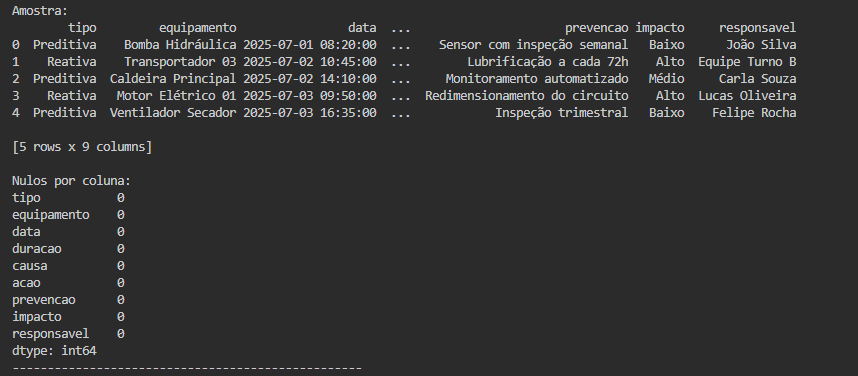The image size is (858, 376).
Task: Click timestamp 2025-07-01 08:20:00
Action: pos(310,45)
